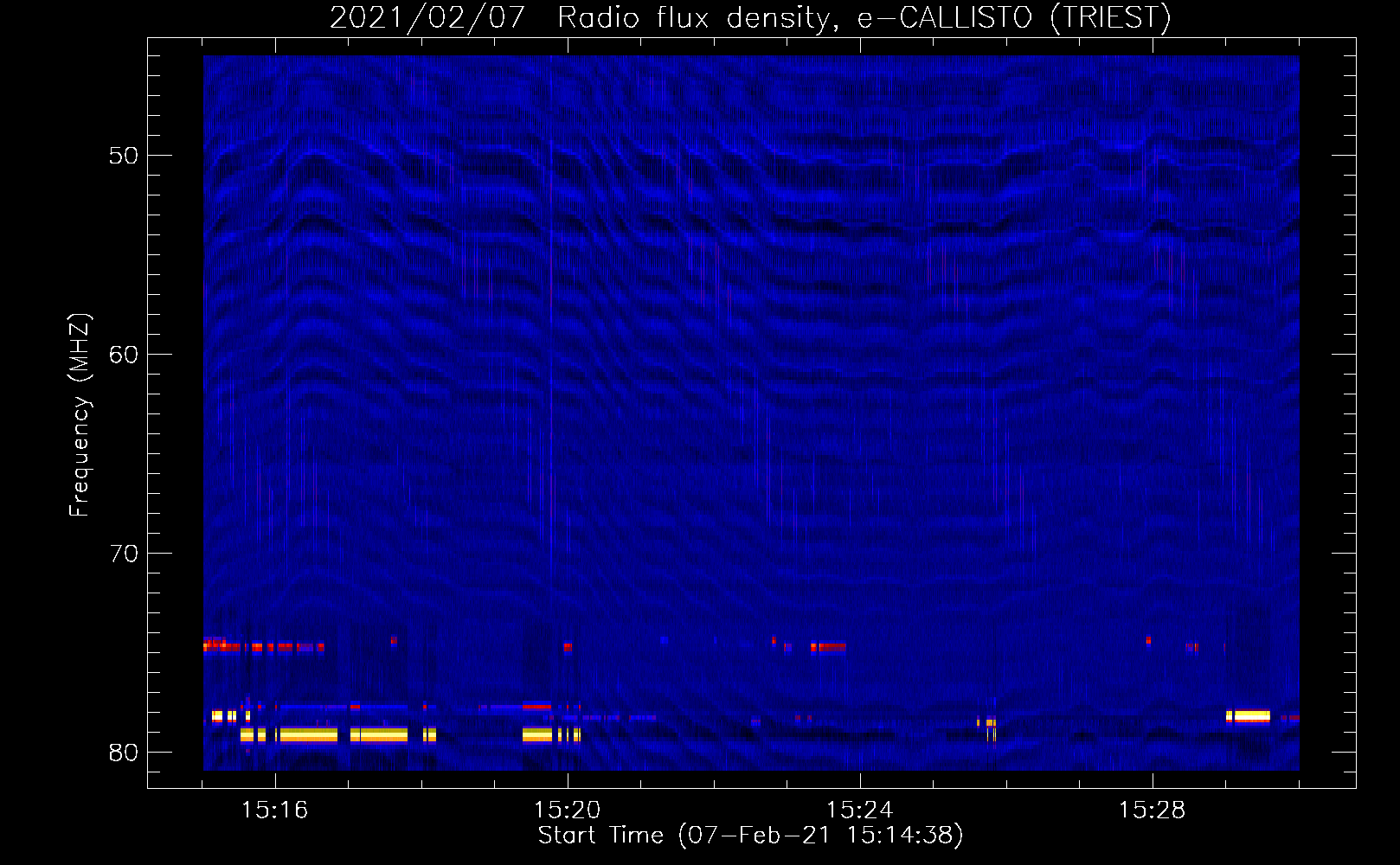The height and width of the screenshot is (865, 1400).
Task: Click the plot title '2021/02/07 Radio flux density'
Action: tap(750, 17)
